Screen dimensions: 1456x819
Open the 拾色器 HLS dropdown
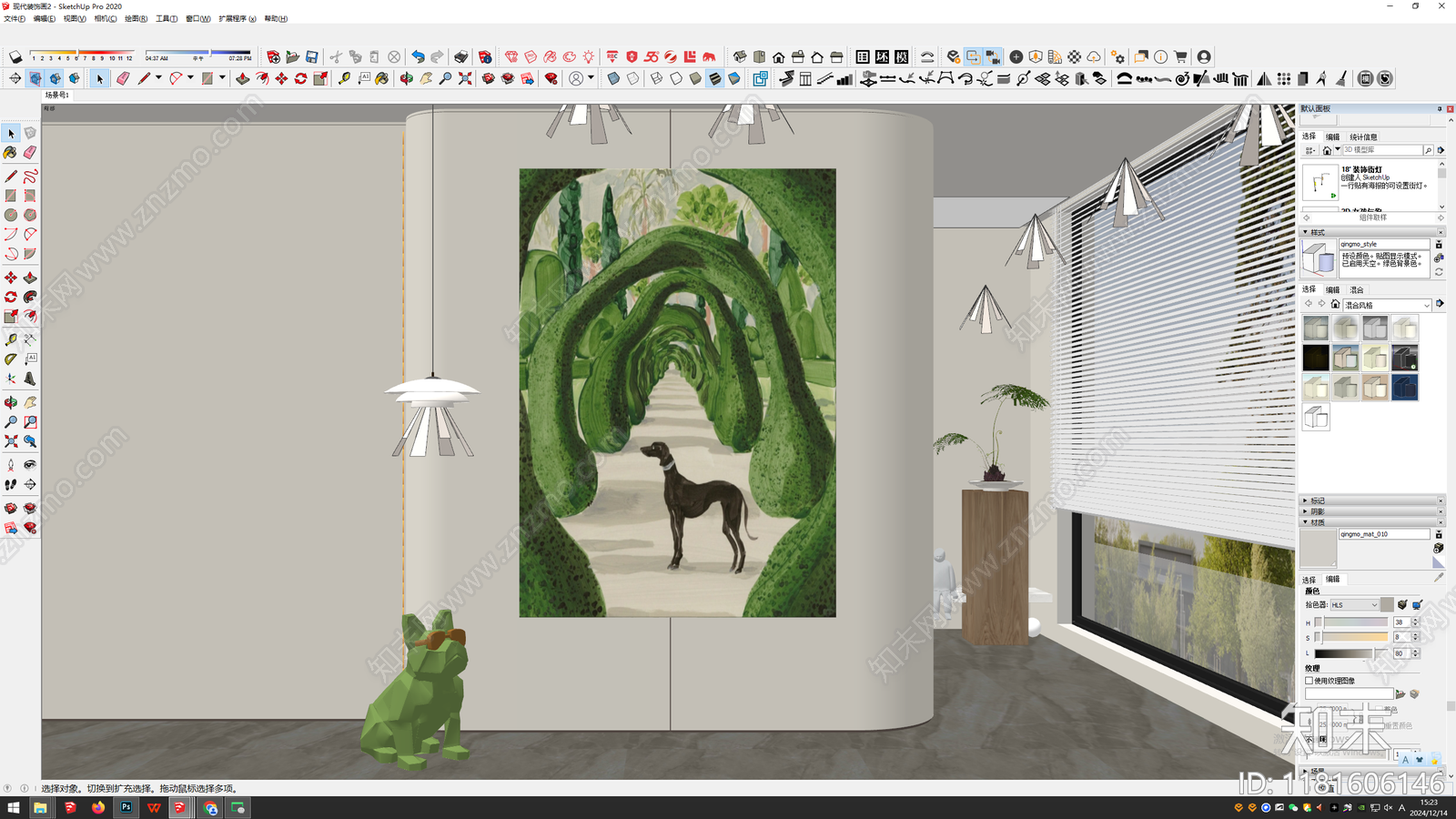1354,605
